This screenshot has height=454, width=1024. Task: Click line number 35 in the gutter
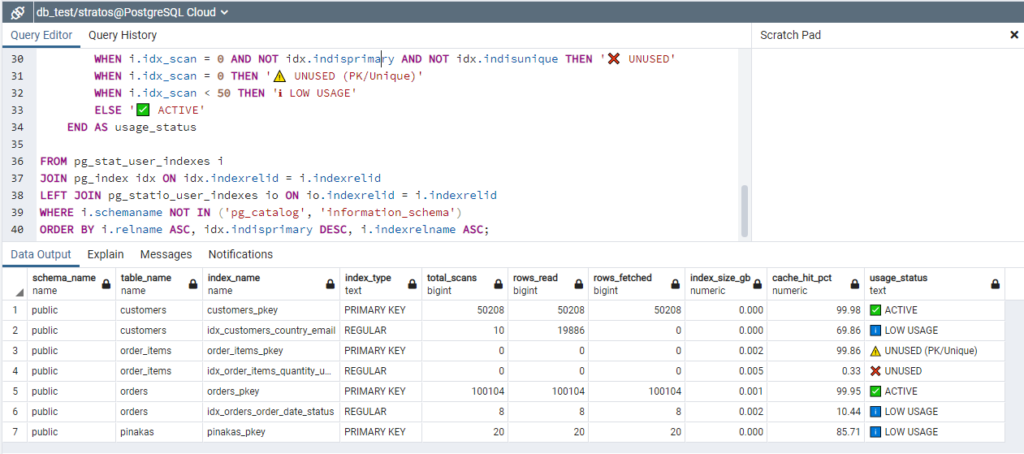pyautogui.click(x=18, y=143)
